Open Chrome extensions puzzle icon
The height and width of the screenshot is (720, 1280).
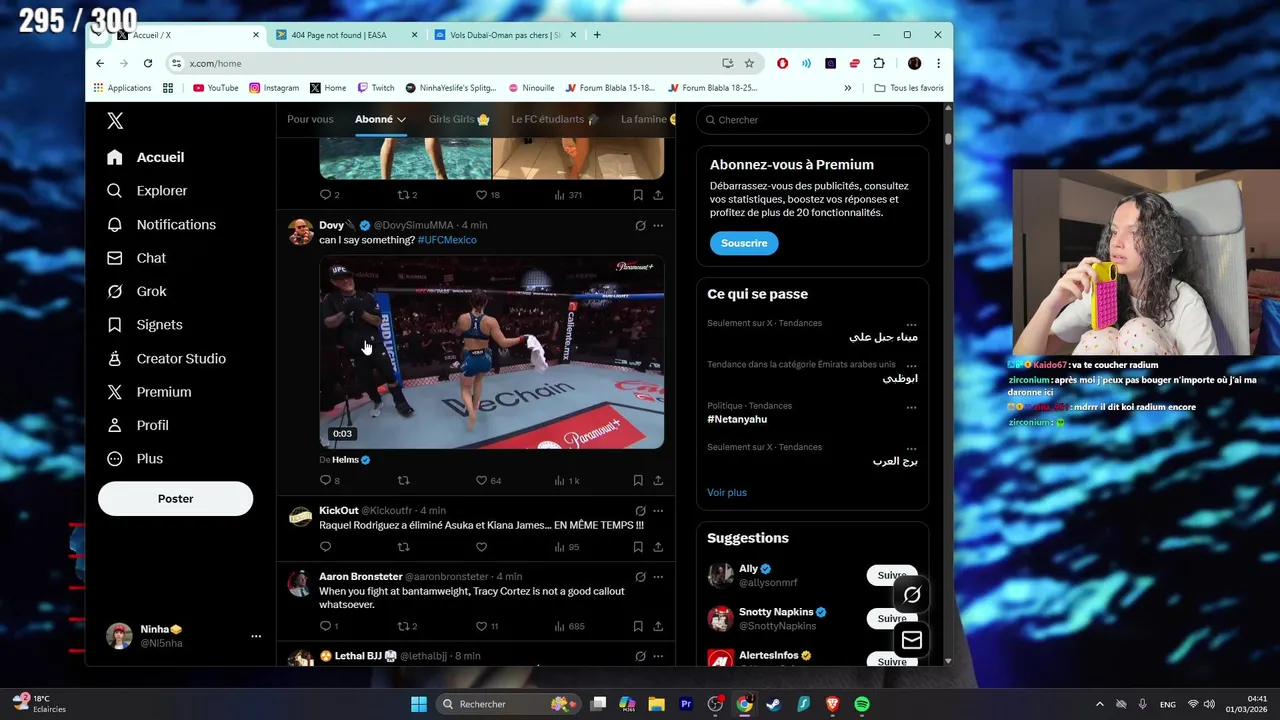click(x=879, y=63)
